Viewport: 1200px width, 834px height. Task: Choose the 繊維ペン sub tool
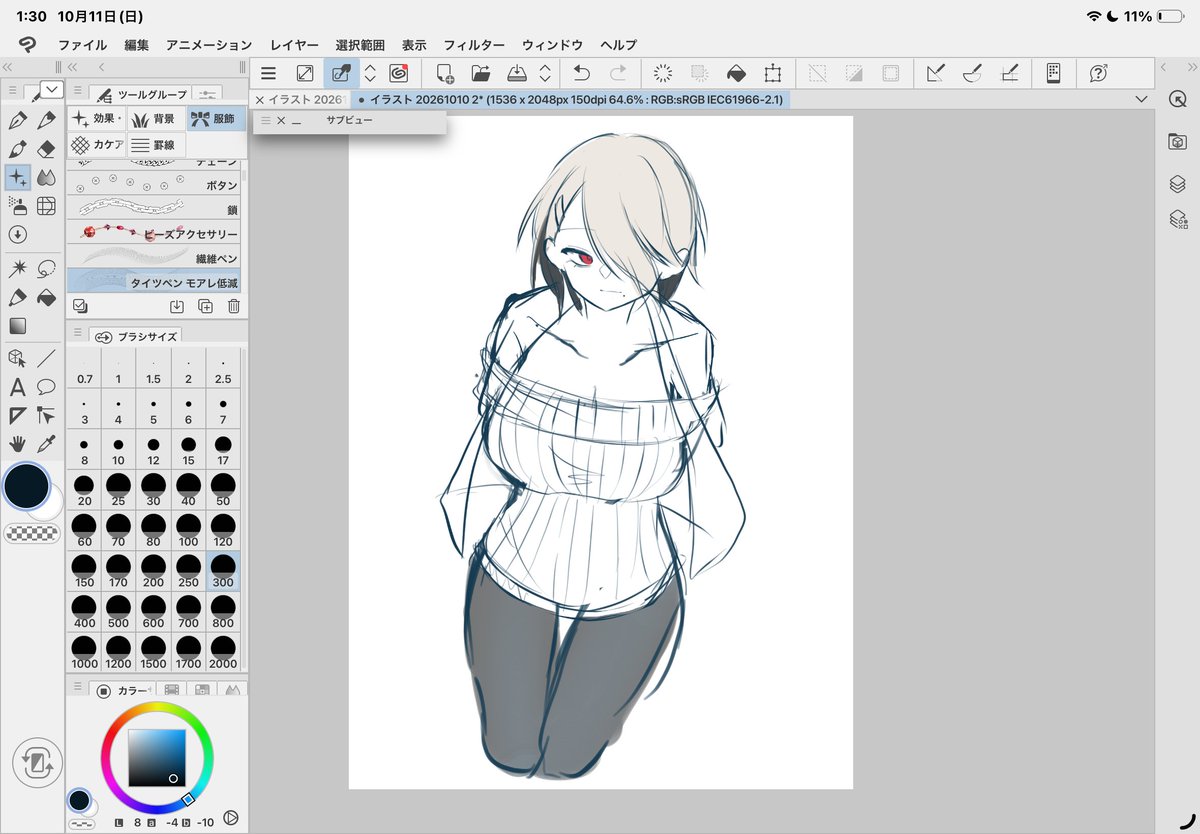coord(154,258)
